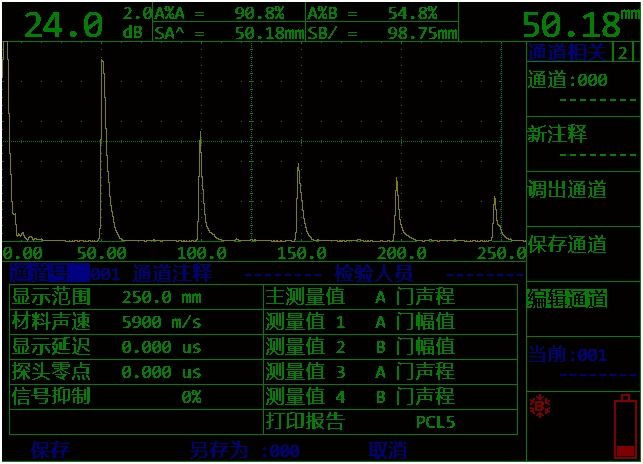
Task: Open the 主测量值 A门声程 selector
Action: pos(414,297)
